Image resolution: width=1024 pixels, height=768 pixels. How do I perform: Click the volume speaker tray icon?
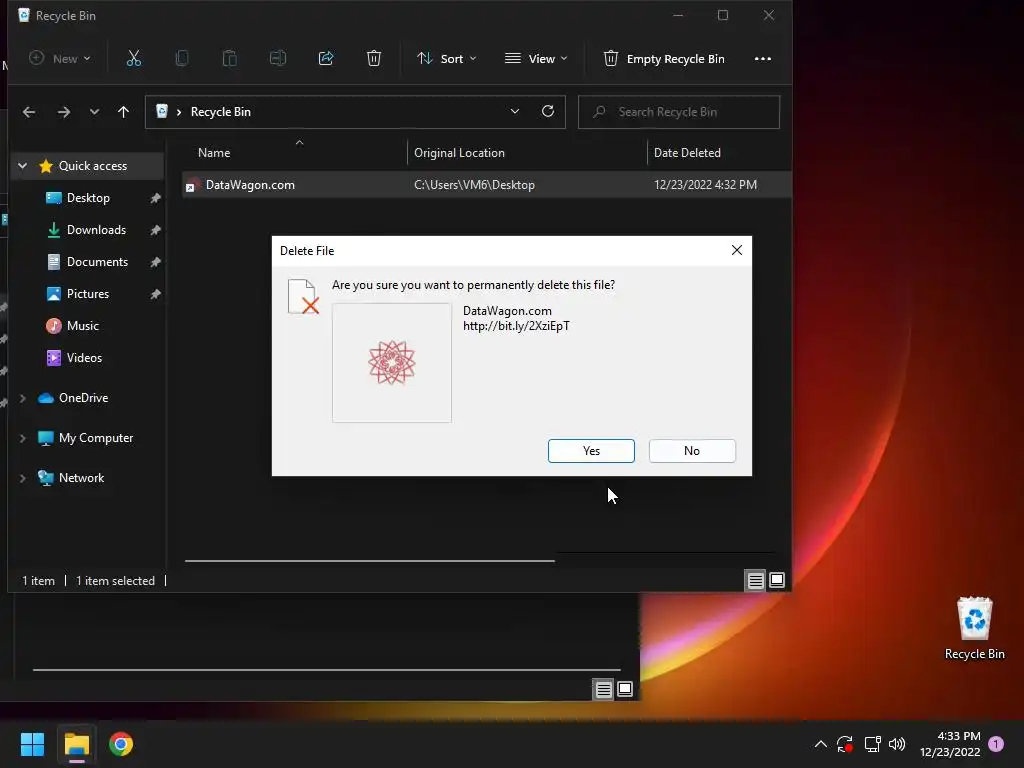point(897,744)
